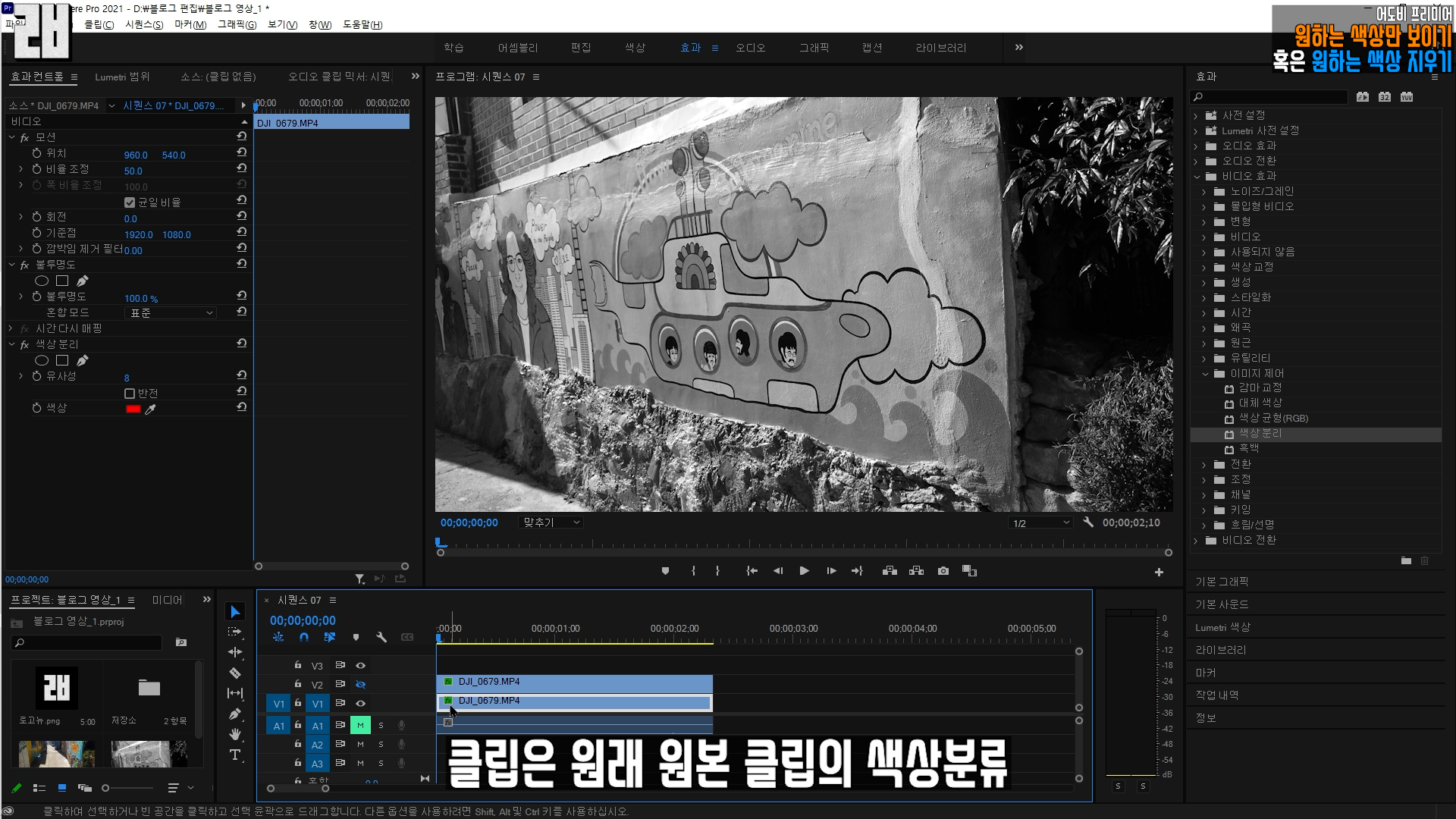The image size is (1456, 819).
Task: Select the Pen tool in the toolbox
Action: point(235,714)
